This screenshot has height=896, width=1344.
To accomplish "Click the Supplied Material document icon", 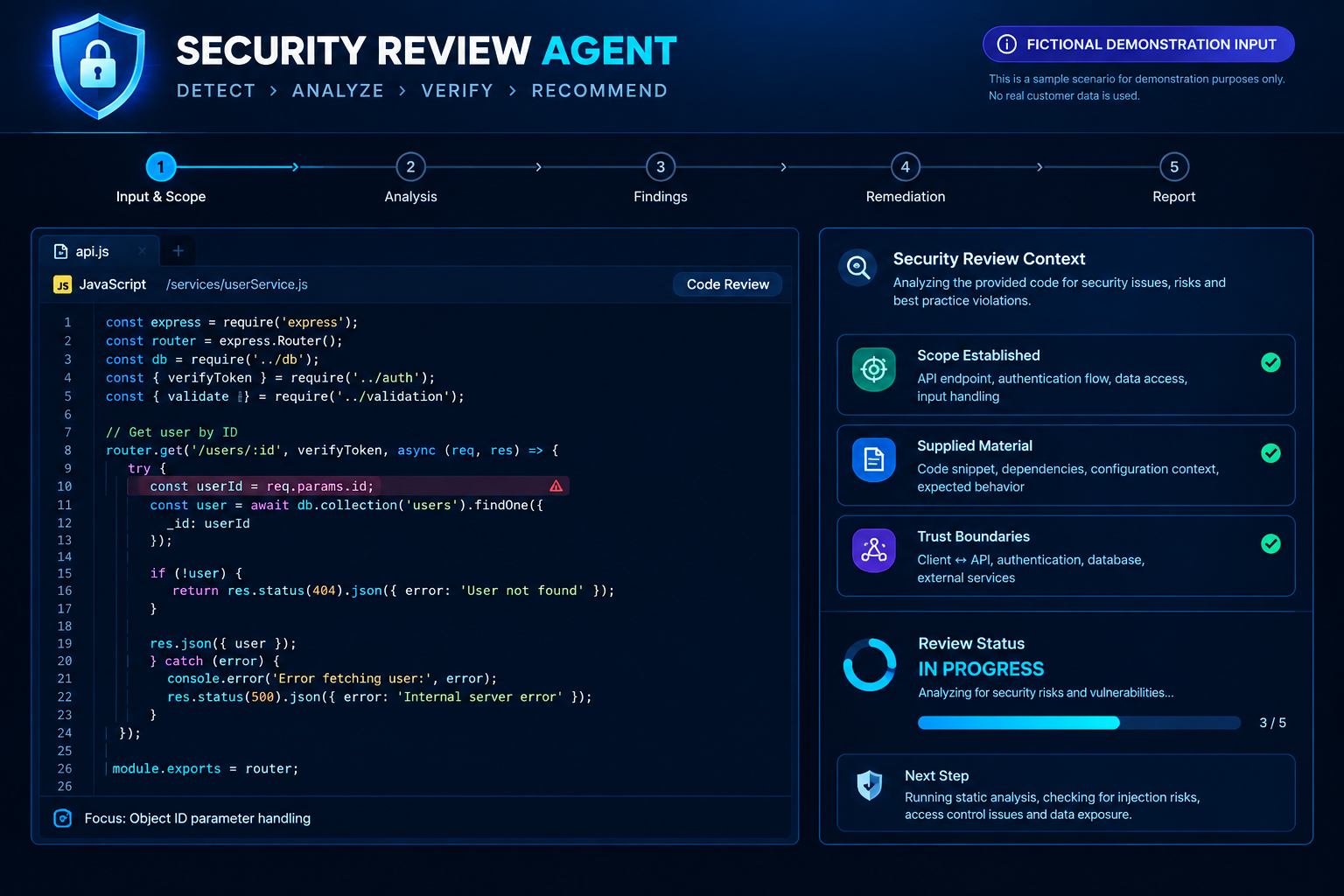I will pos(873,459).
